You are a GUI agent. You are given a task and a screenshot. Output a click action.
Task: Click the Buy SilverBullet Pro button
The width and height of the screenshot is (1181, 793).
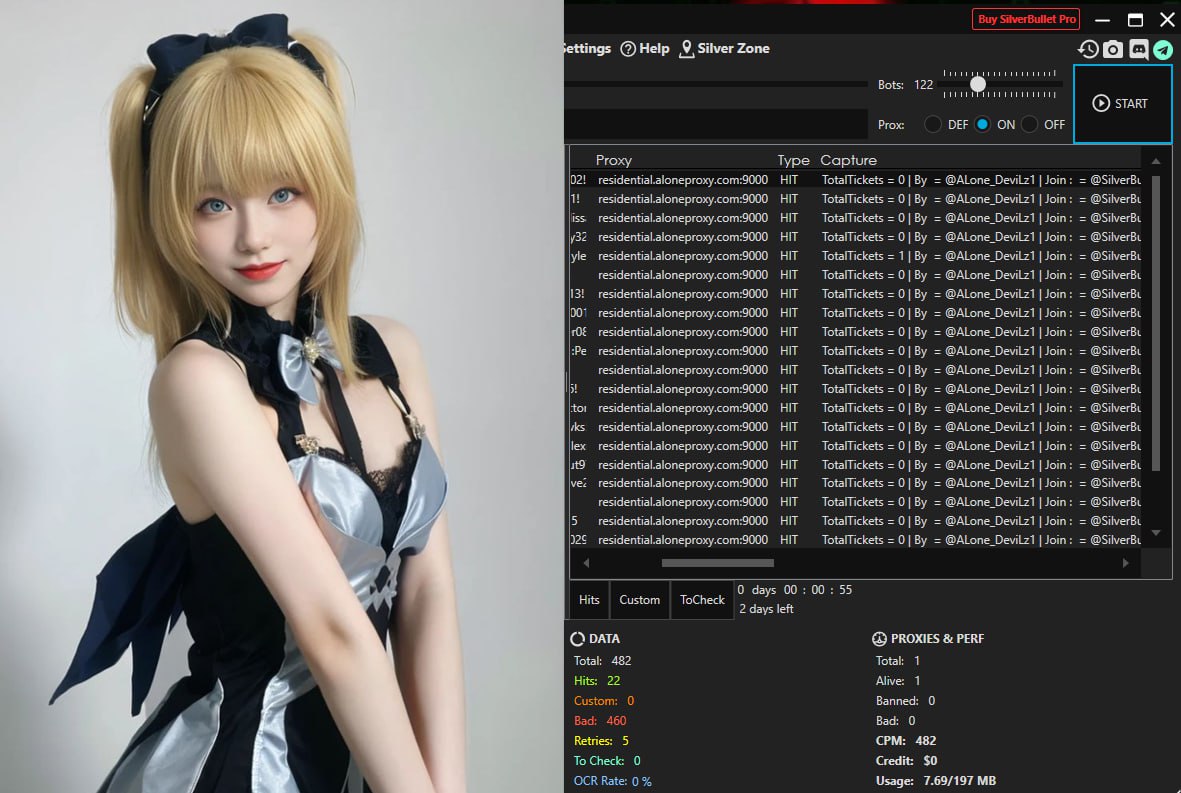pyautogui.click(x=1025, y=19)
